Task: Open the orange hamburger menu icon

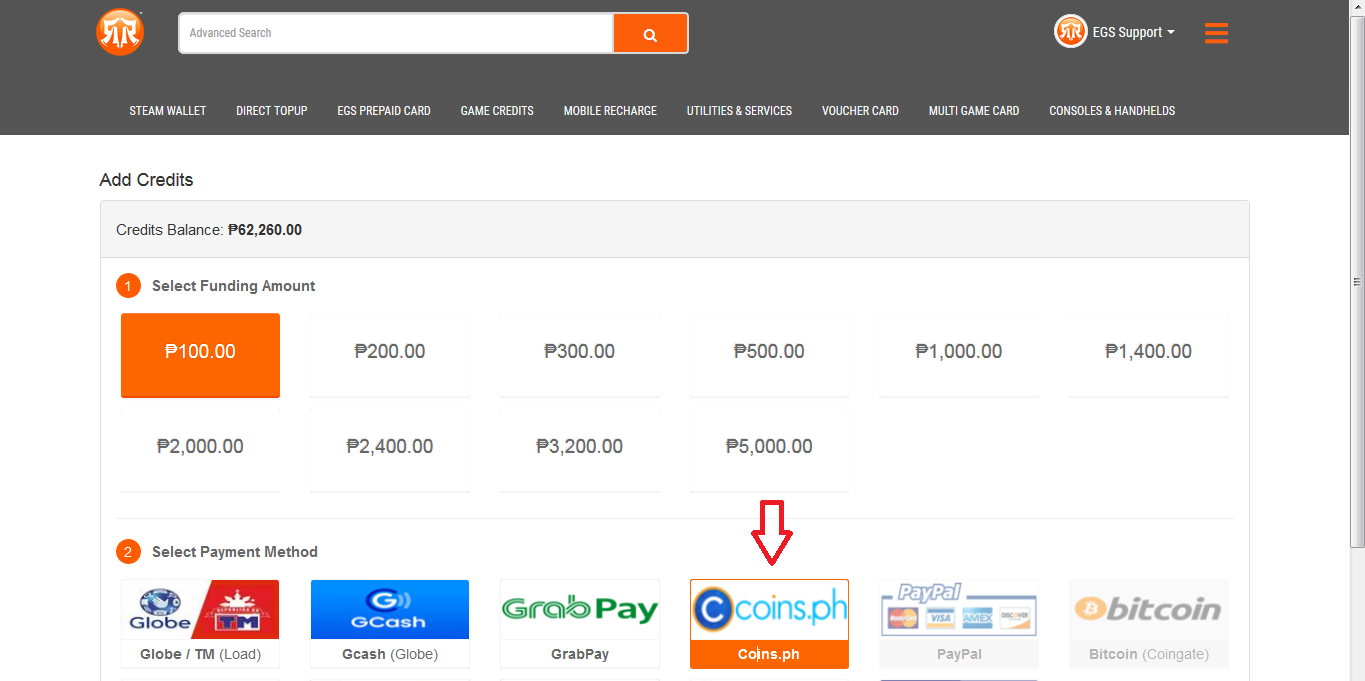Action: (1216, 33)
